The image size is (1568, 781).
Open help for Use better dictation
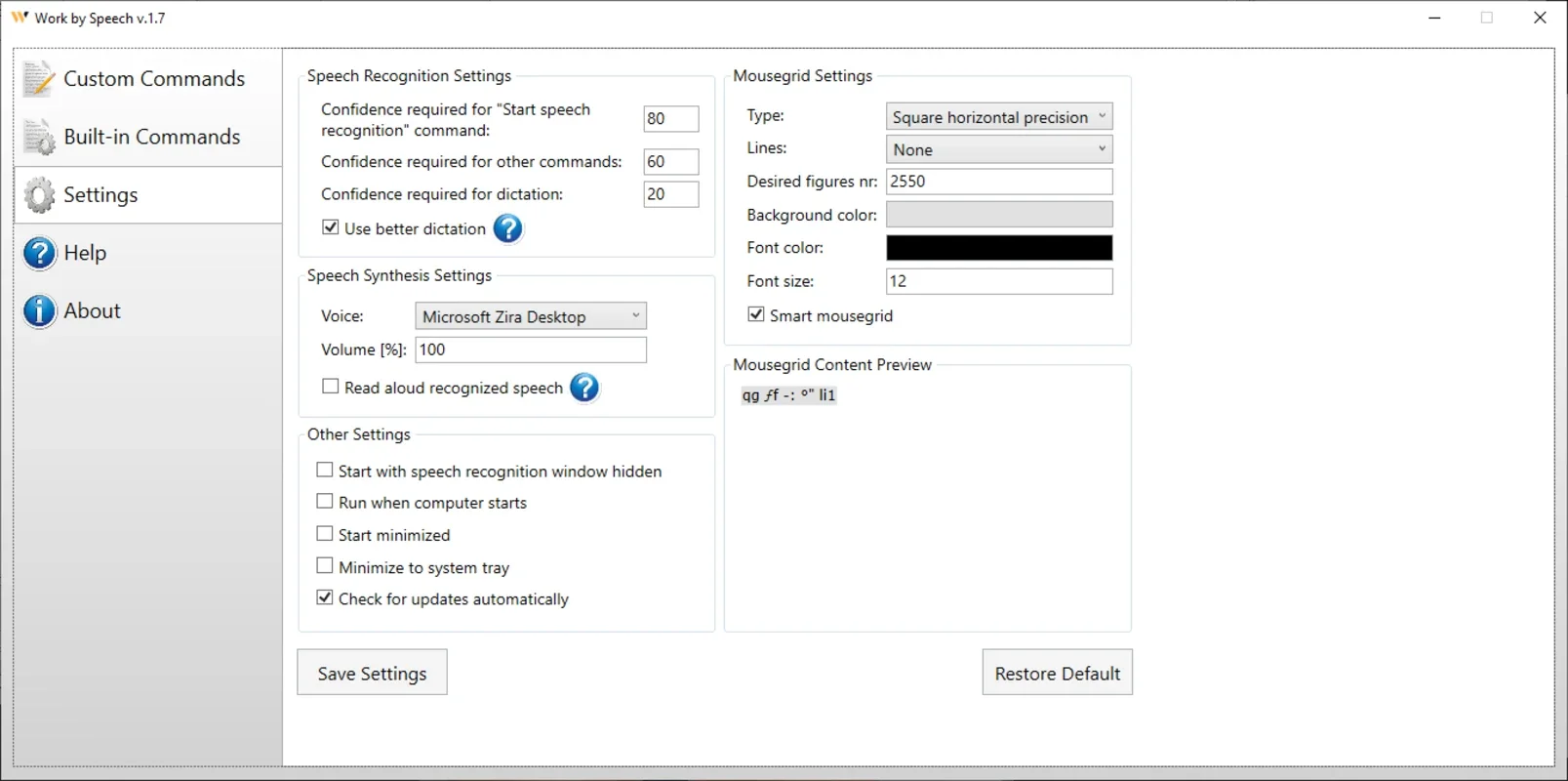pyautogui.click(x=507, y=228)
